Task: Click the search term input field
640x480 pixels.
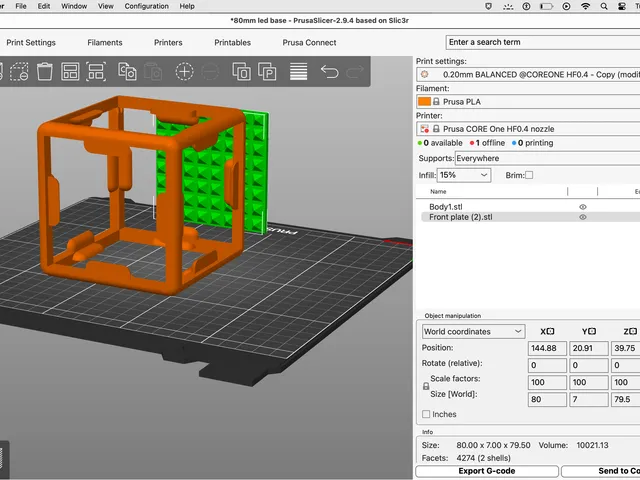Action: pos(543,42)
